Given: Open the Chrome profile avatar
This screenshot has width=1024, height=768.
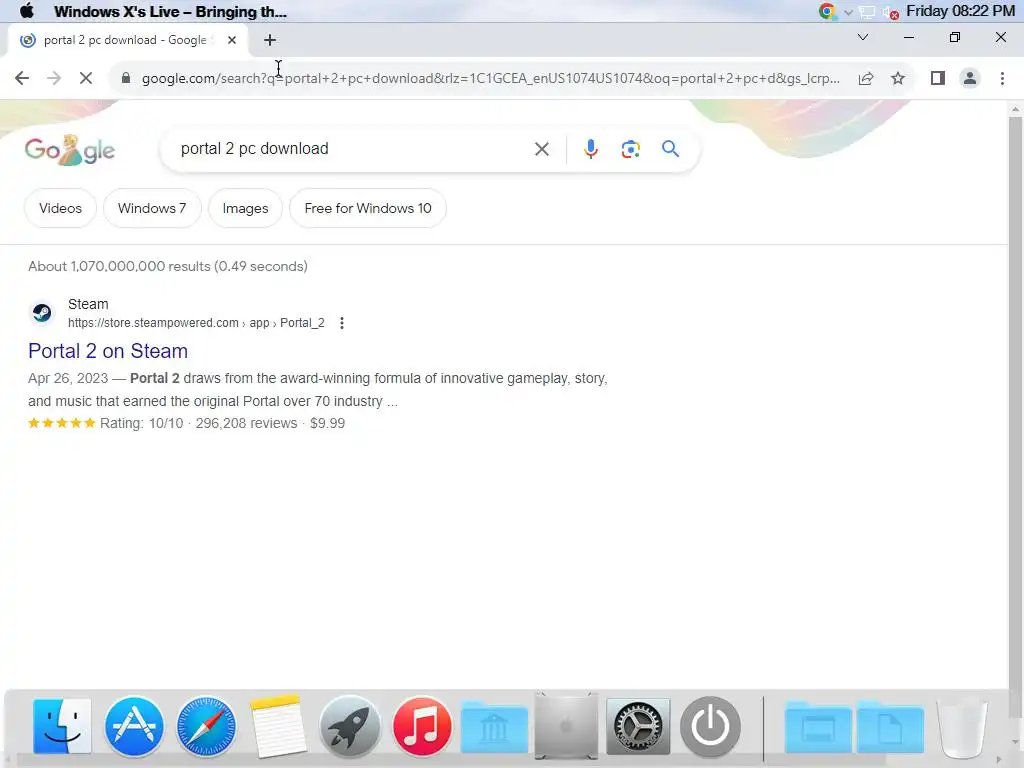Looking at the screenshot, I should 970,78.
